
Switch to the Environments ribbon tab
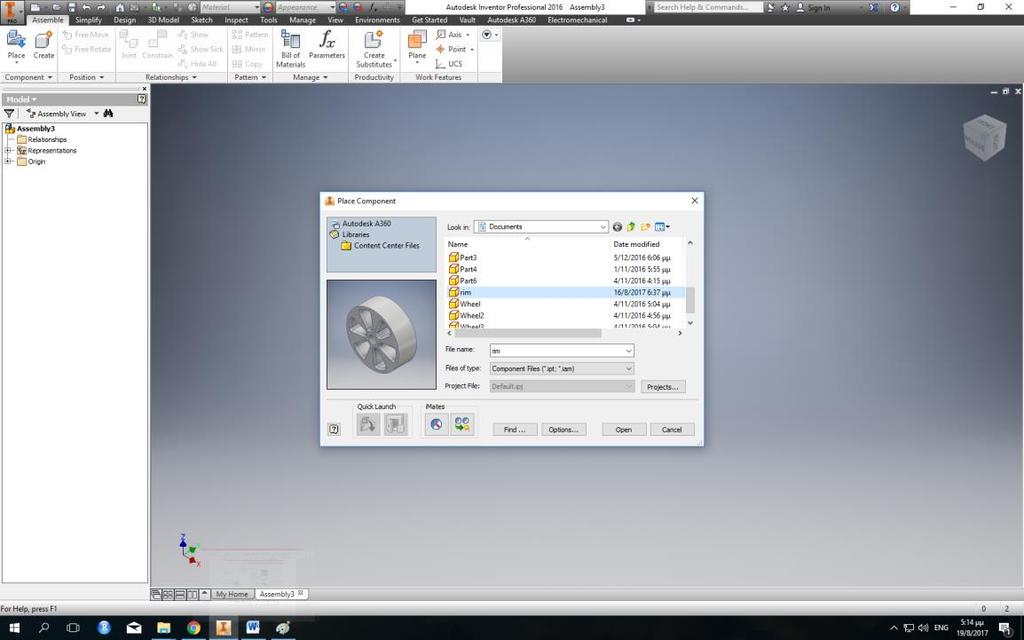[377, 20]
